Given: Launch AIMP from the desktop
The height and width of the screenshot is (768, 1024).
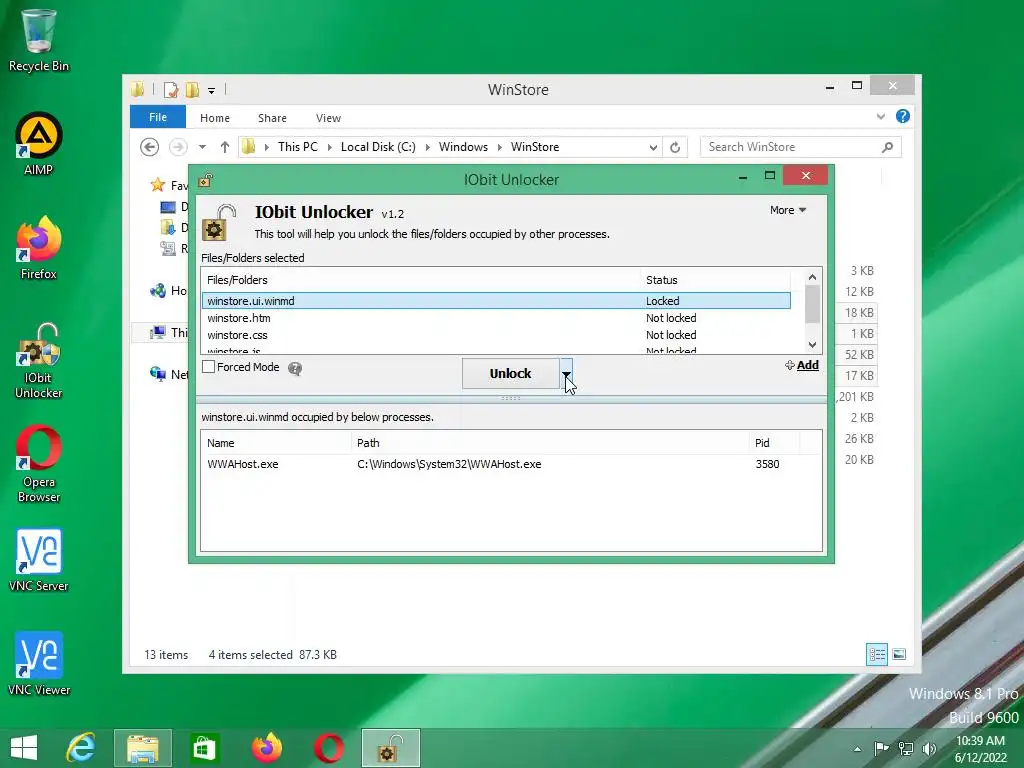Looking at the screenshot, I should click(x=39, y=144).
